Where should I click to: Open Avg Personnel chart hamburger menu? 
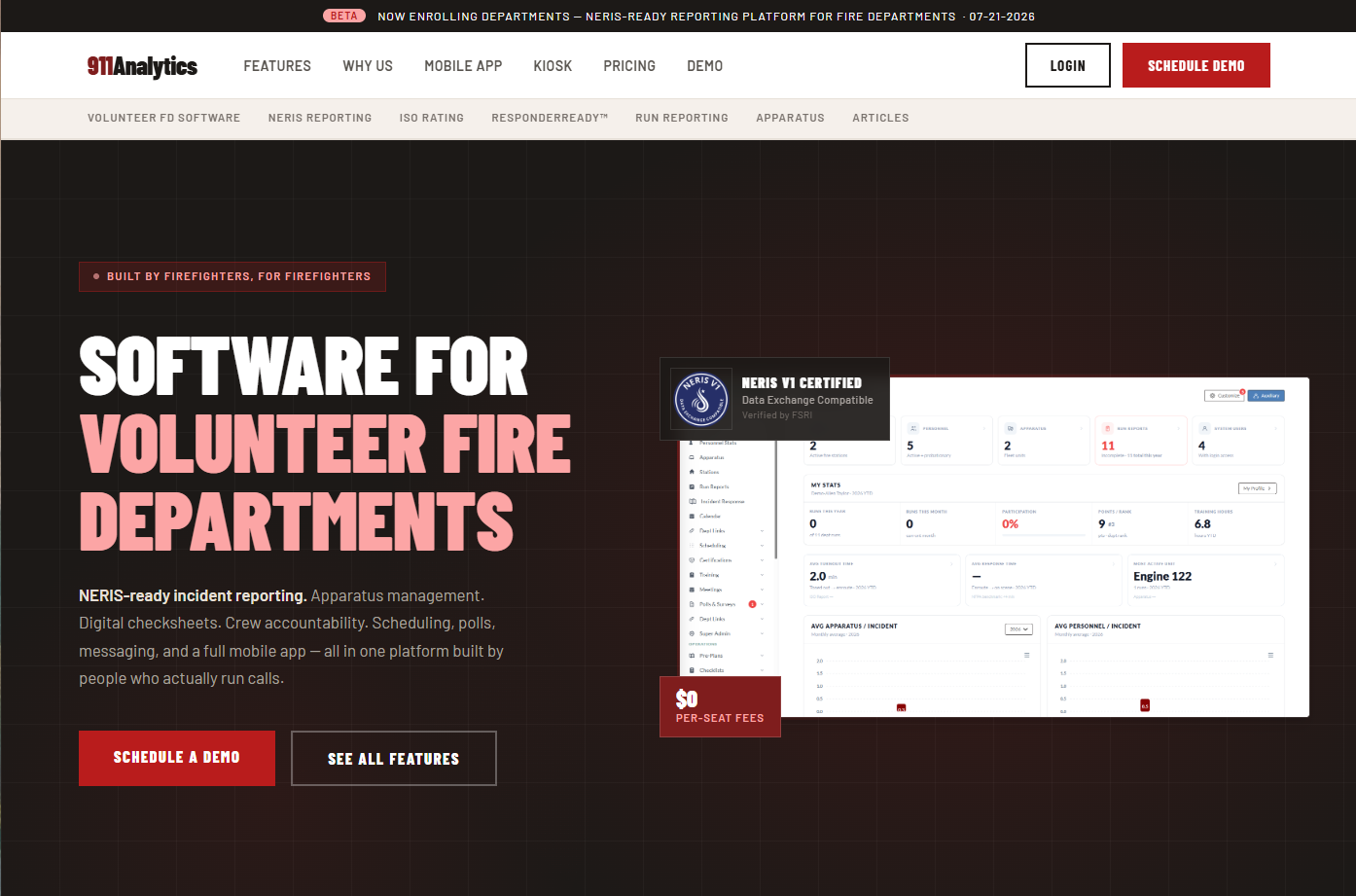[x=1270, y=655]
